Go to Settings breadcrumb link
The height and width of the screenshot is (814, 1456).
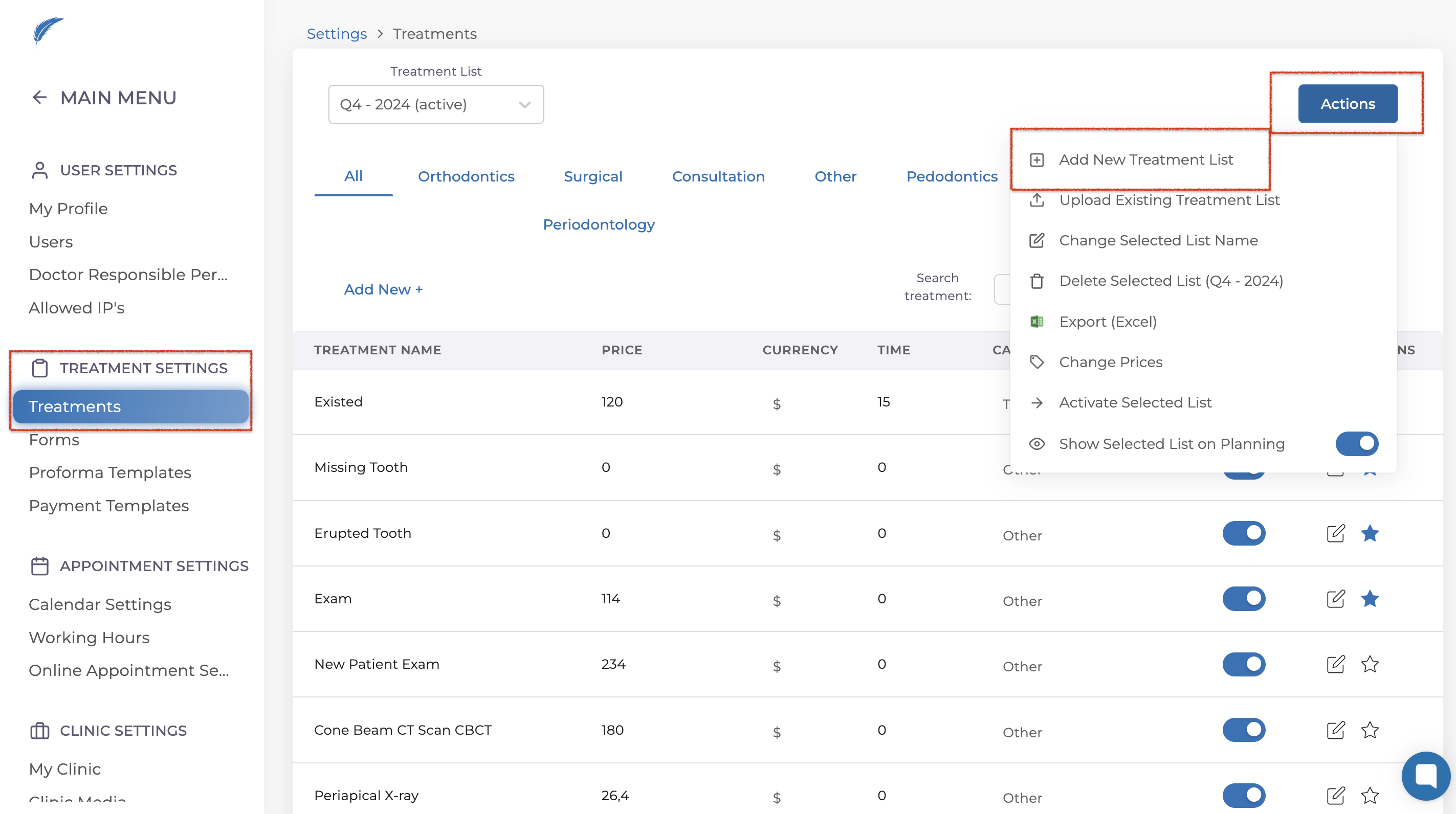click(336, 34)
